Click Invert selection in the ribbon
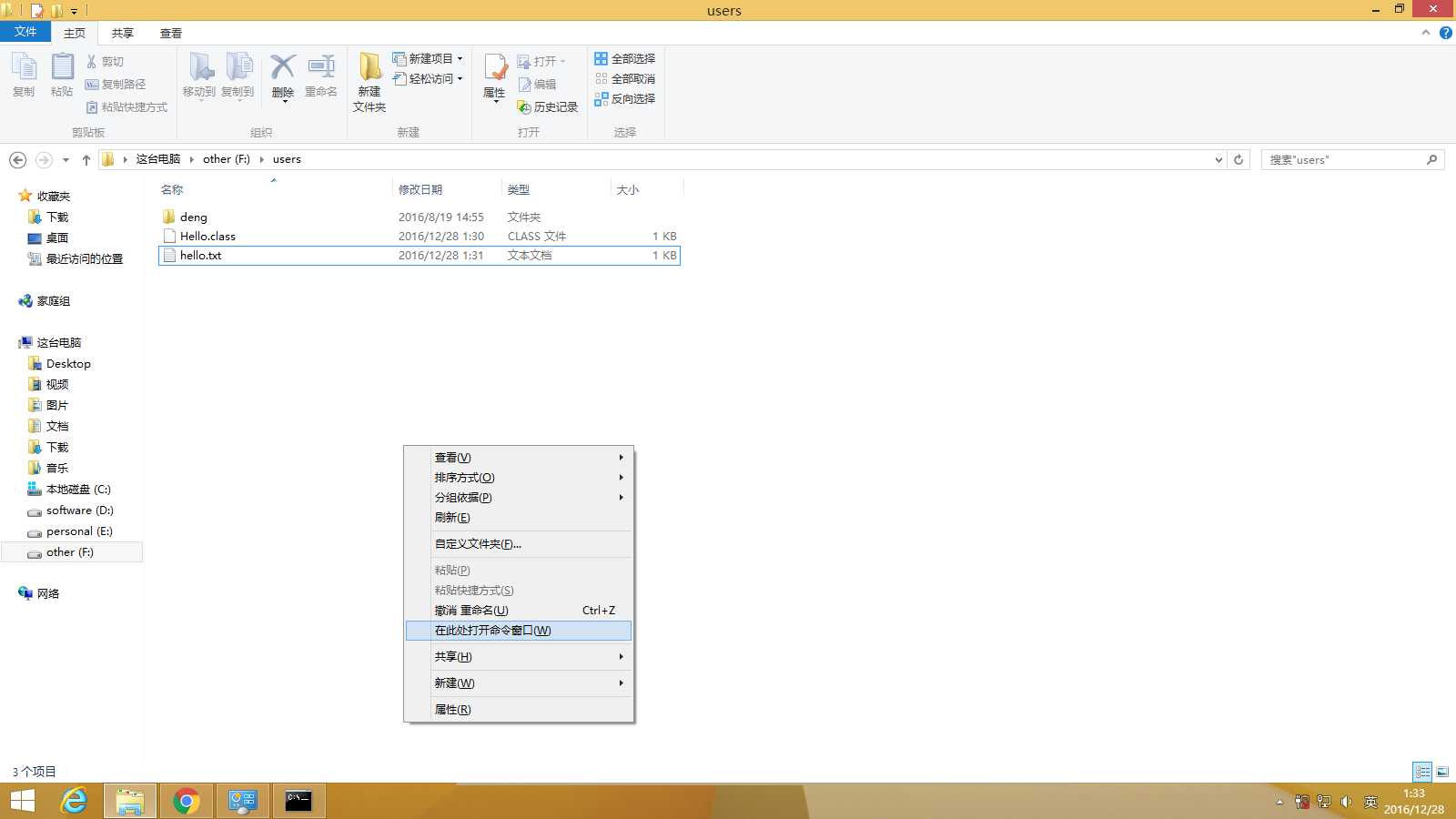 click(625, 98)
